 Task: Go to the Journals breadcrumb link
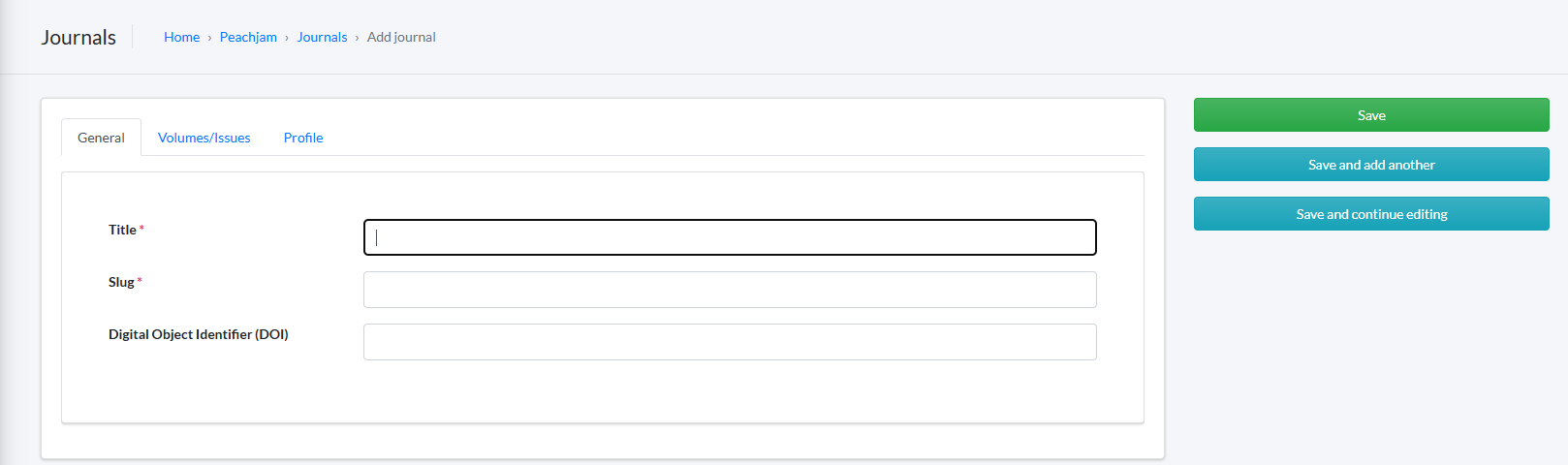[x=322, y=37]
